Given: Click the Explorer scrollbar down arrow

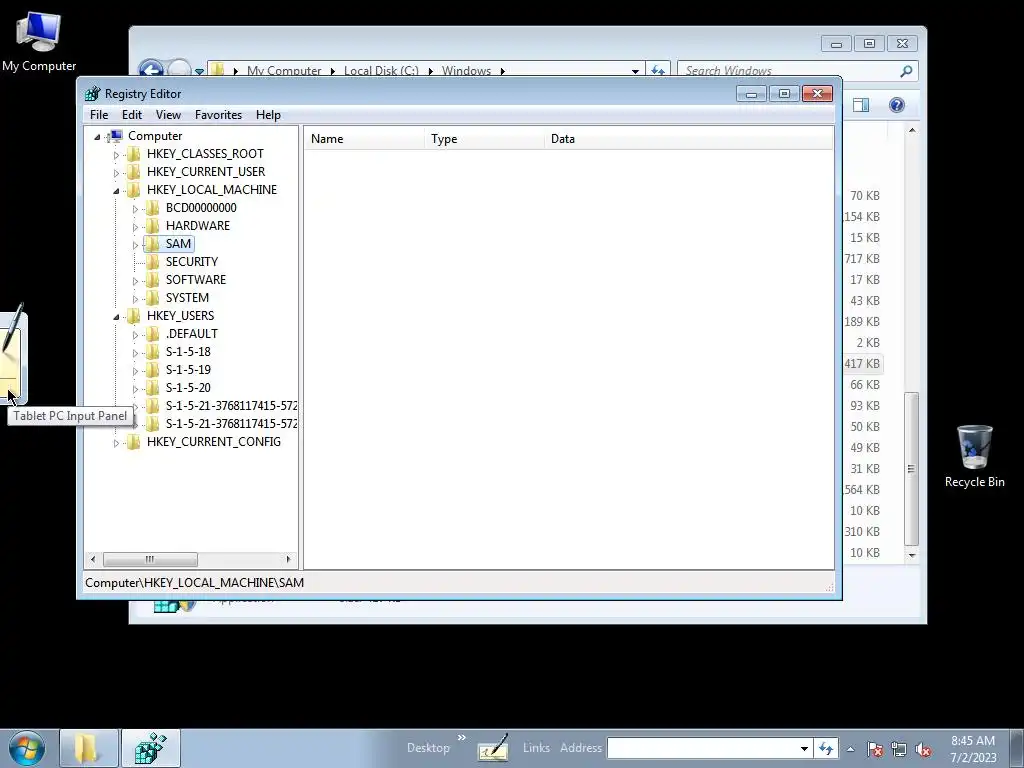Looking at the screenshot, I should (912, 555).
